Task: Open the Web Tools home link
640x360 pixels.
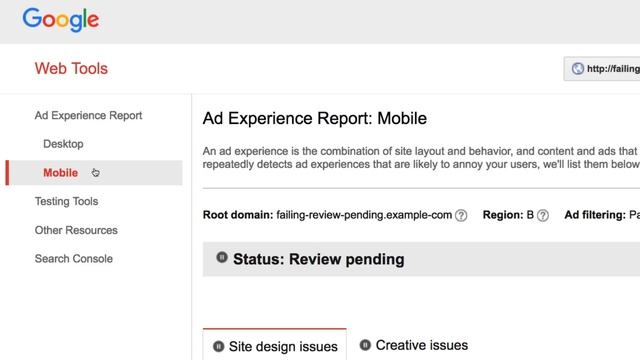Action: click(71, 69)
